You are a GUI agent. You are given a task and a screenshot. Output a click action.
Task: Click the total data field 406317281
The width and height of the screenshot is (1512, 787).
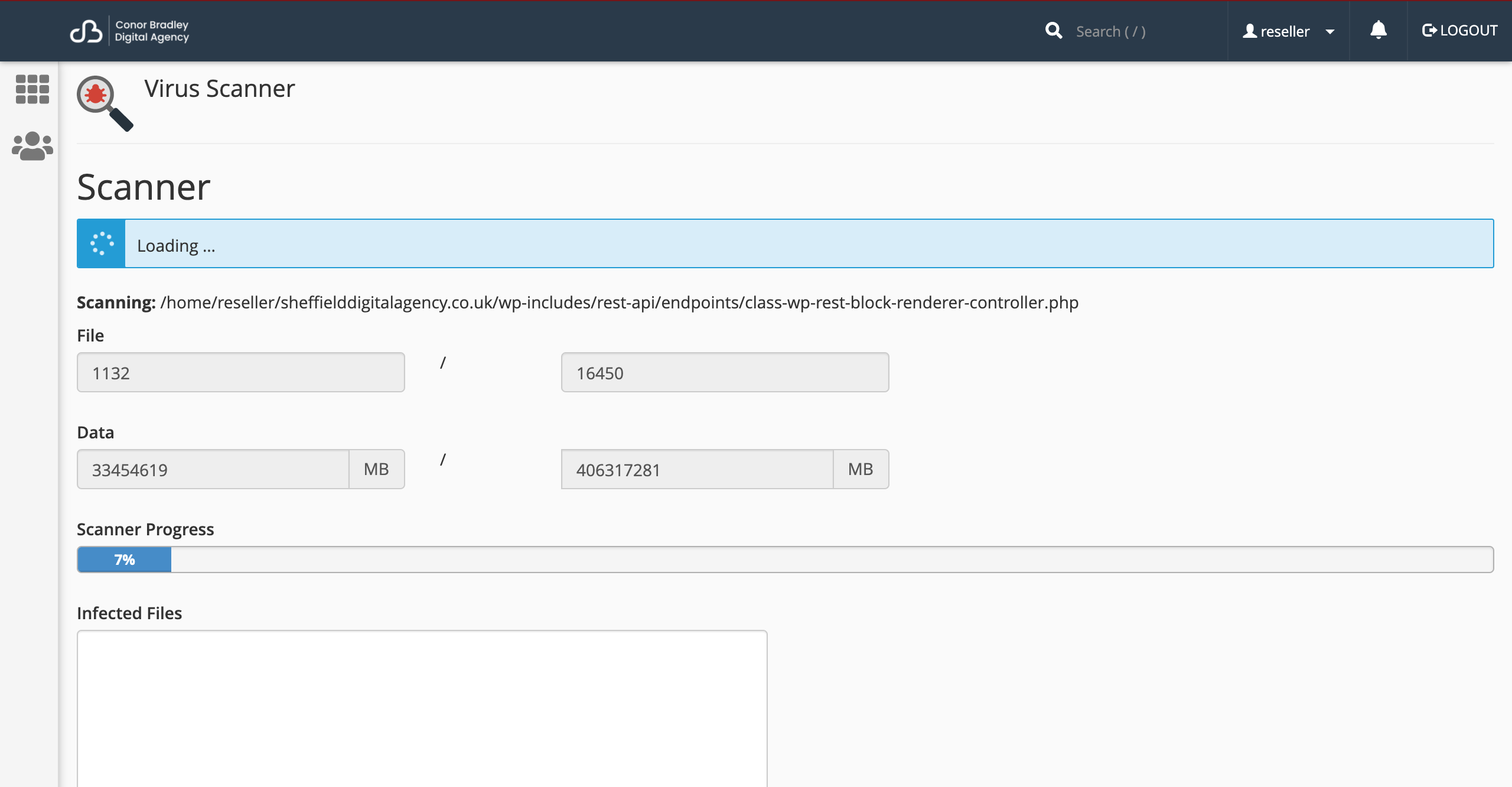click(x=698, y=470)
